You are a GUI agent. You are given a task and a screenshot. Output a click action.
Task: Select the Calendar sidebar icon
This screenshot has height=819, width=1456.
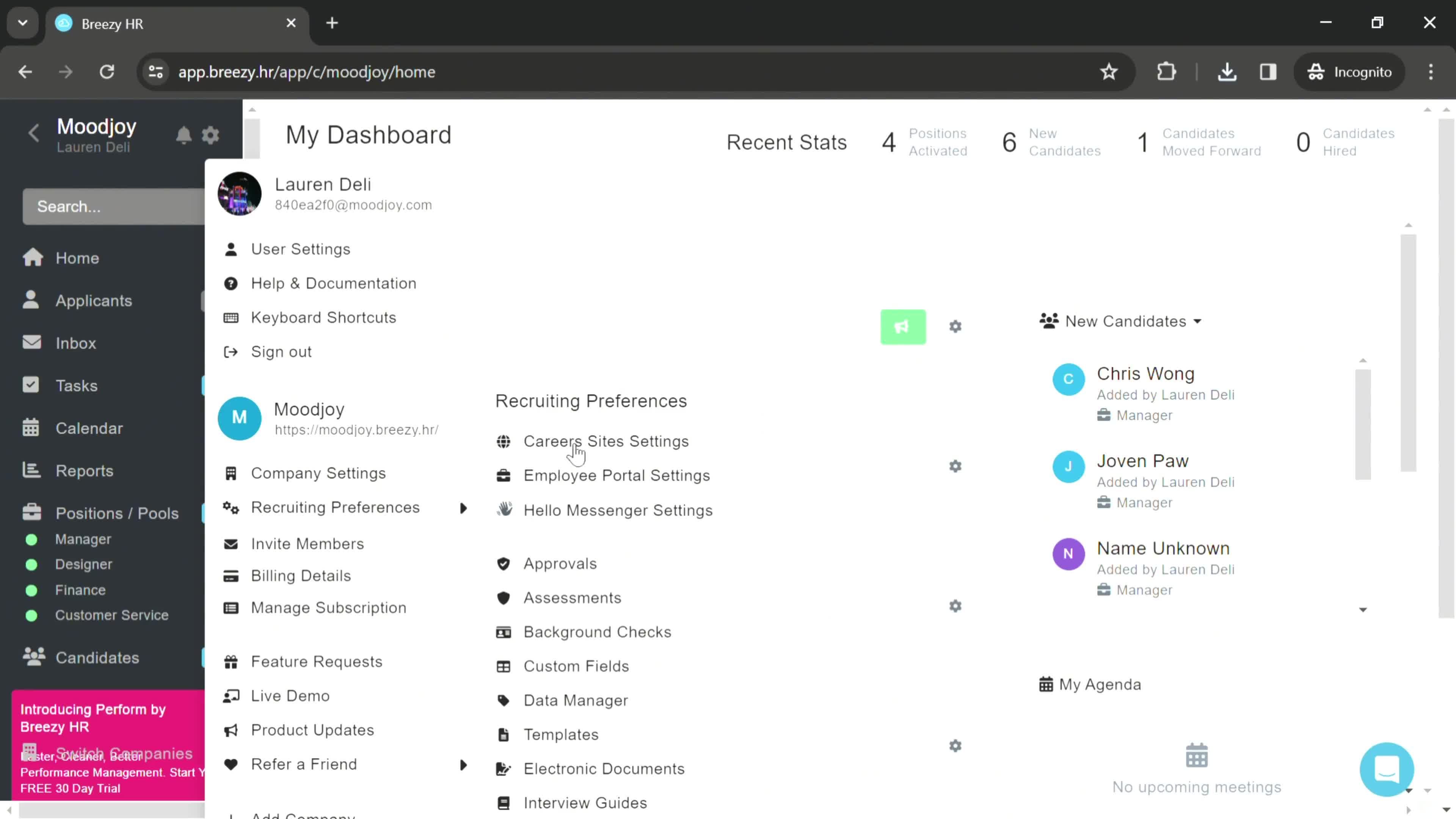[x=31, y=428]
